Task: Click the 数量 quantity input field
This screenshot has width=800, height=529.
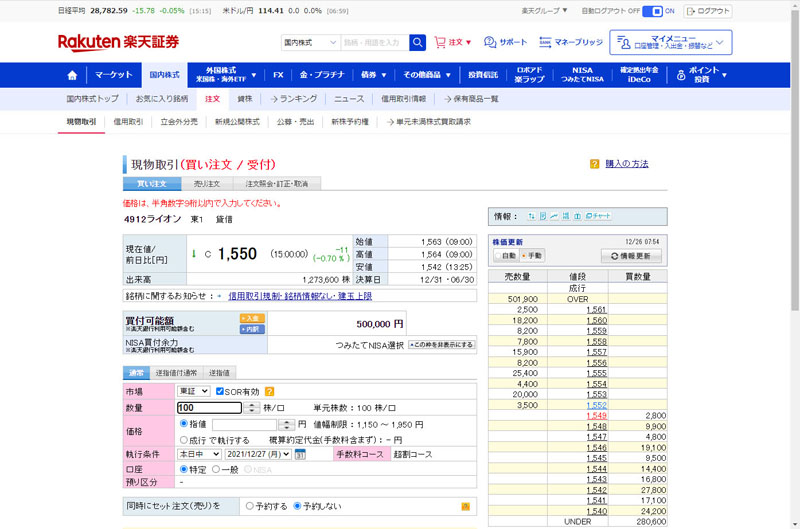Action: [x=209, y=408]
